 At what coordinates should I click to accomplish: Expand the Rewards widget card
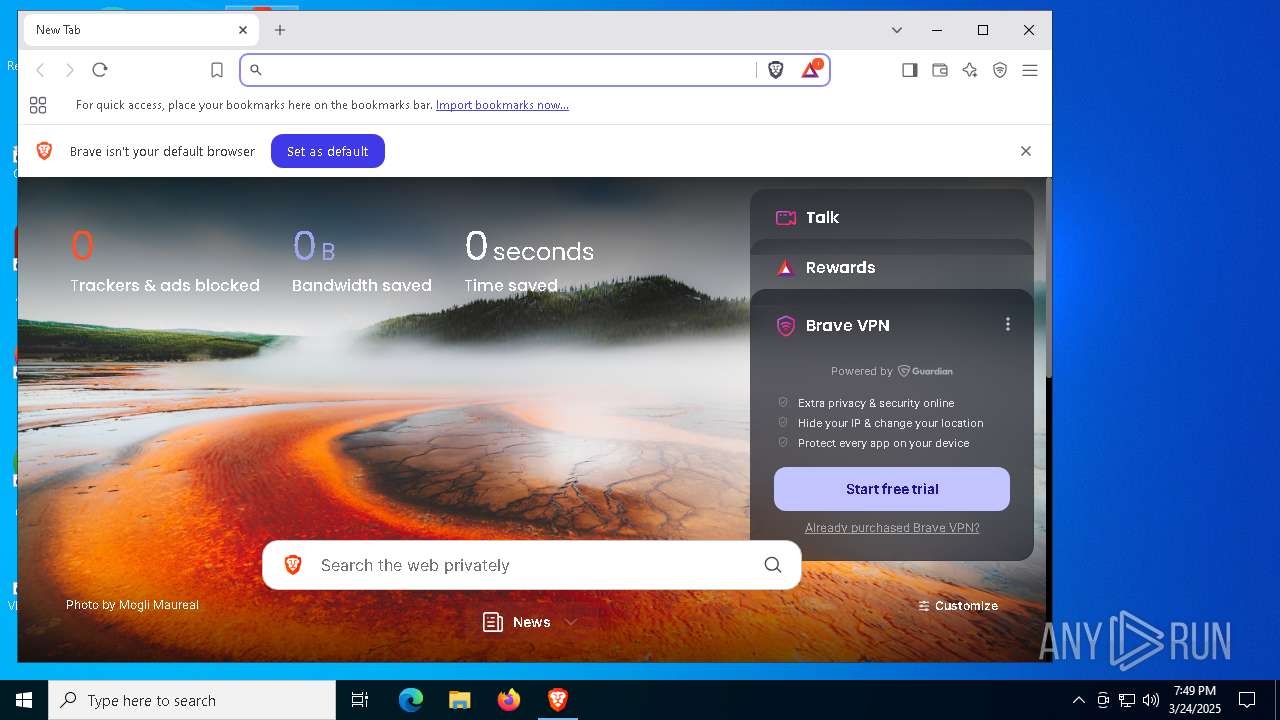[x=891, y=267]
